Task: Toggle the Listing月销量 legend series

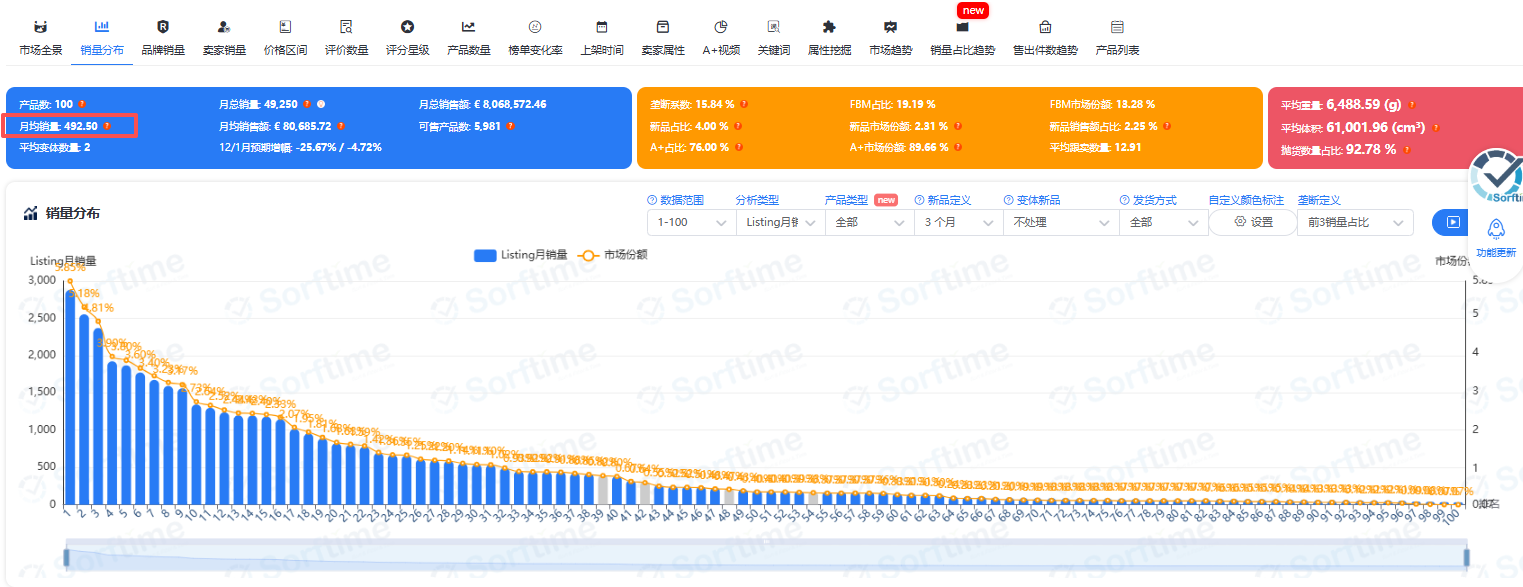Action: [x=520, y=255]
